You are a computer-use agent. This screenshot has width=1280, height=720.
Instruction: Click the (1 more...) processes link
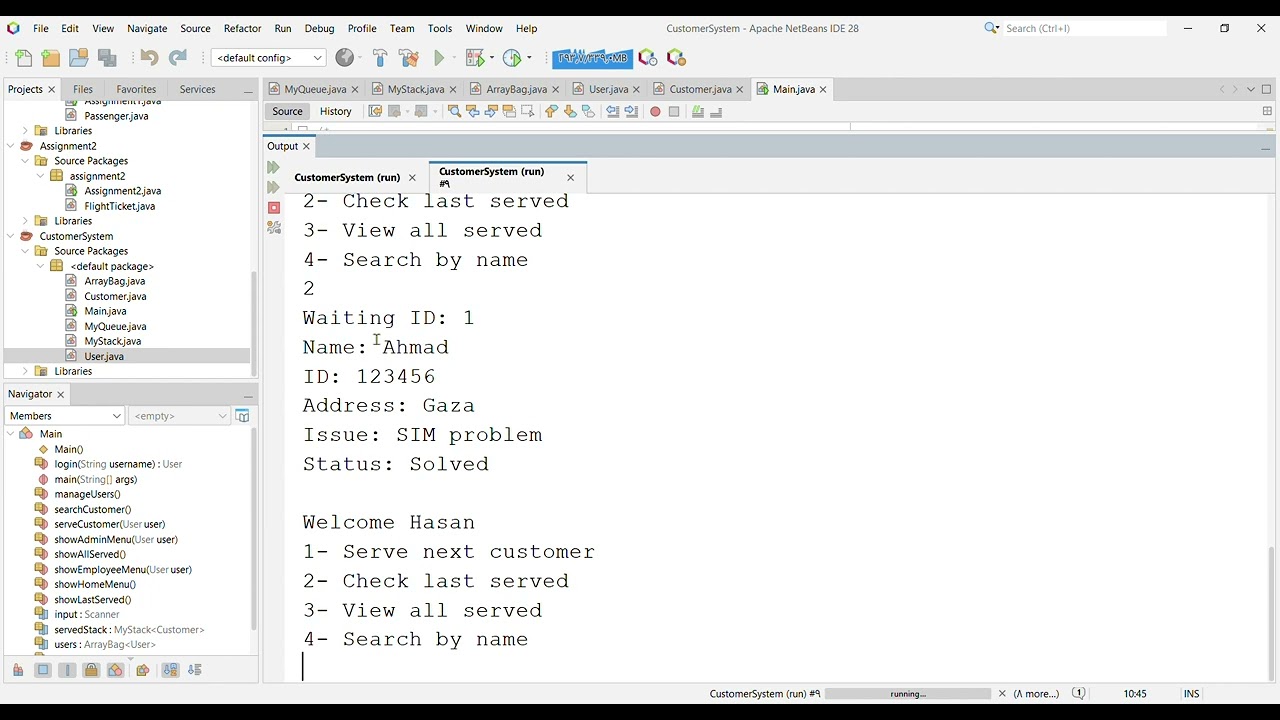(x=1036, y=693)
